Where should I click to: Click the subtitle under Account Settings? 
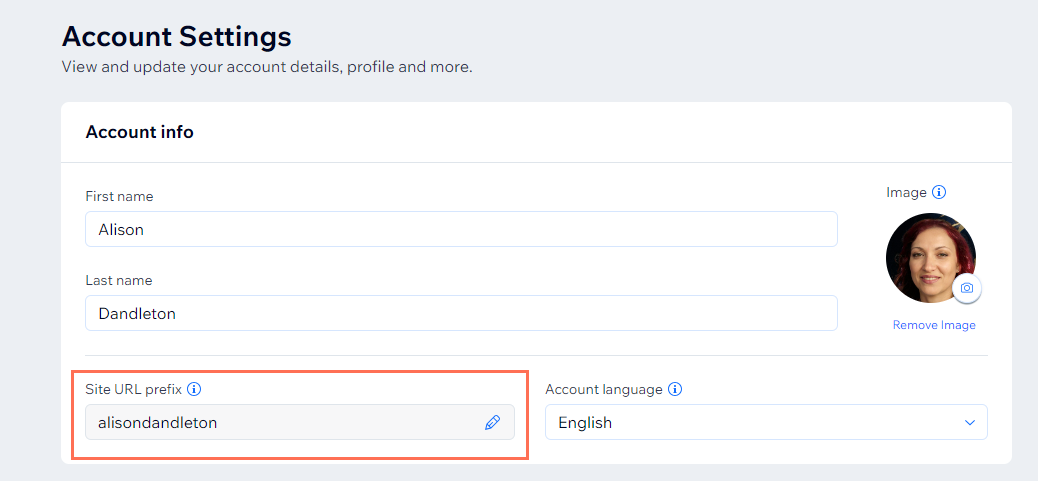(266, 68)
